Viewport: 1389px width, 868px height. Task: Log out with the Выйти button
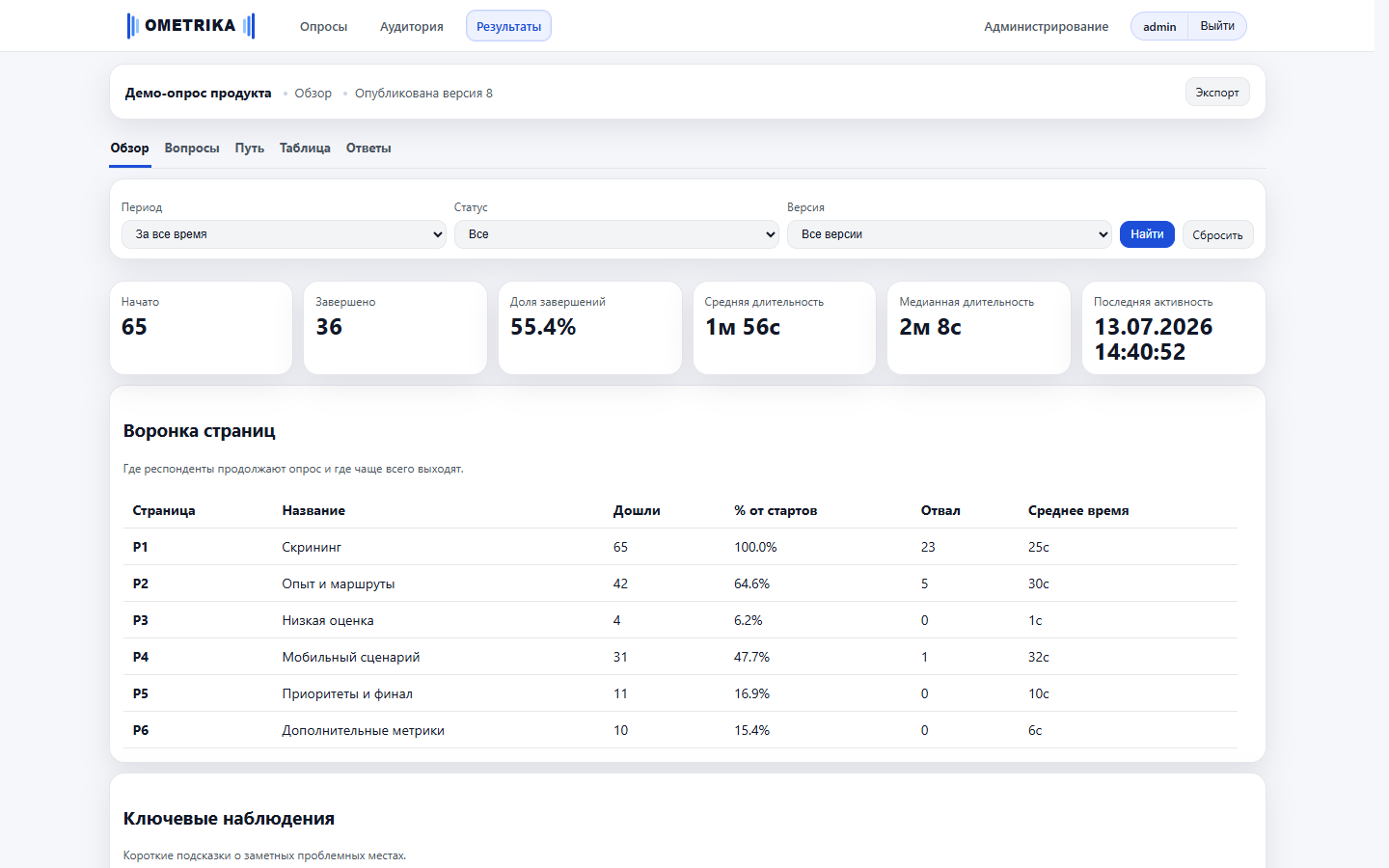[x=1217, y=26]
